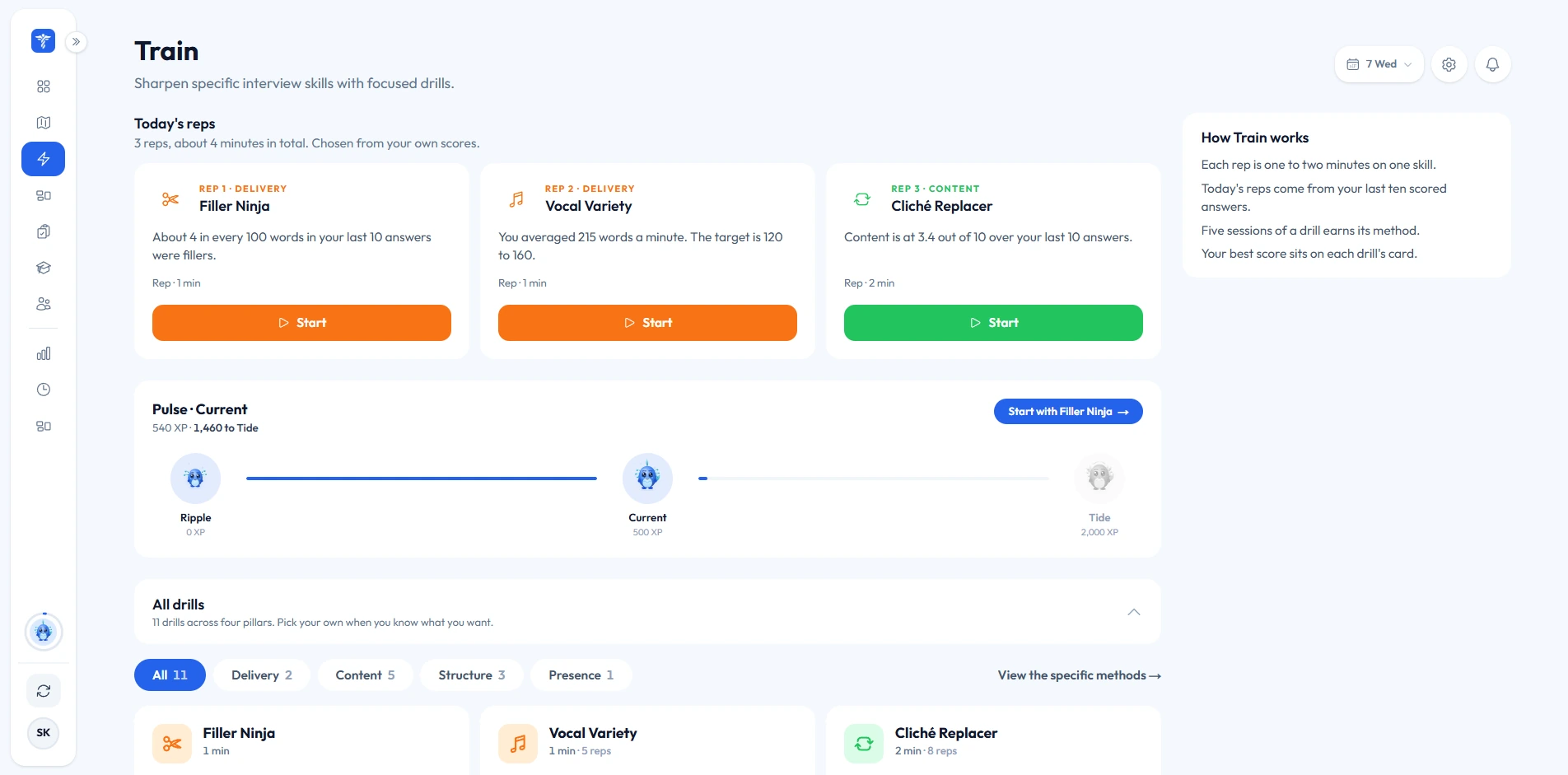Switch to the Structure drills tab
Viewport: 1568px width, 775px height.
click(472, 675)
